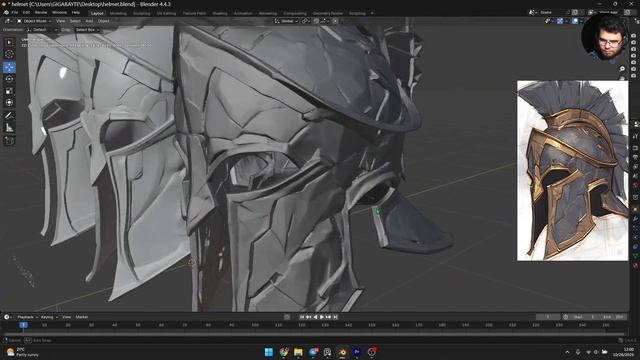The image size is (640, 360).
Task: Show hidden system tray icons
Action: [x=567, y=352]
